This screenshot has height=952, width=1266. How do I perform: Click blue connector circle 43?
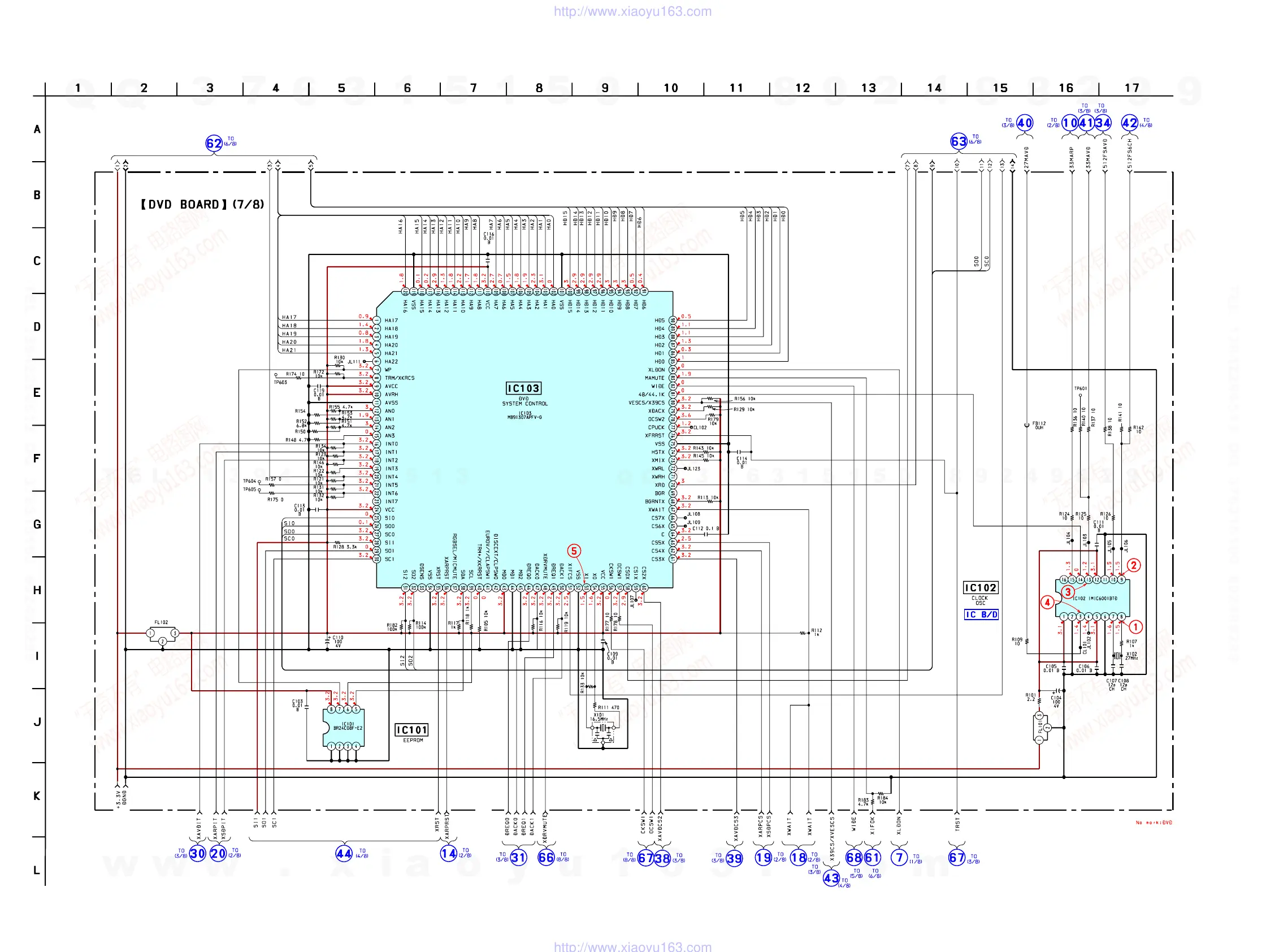coord(831,878)
